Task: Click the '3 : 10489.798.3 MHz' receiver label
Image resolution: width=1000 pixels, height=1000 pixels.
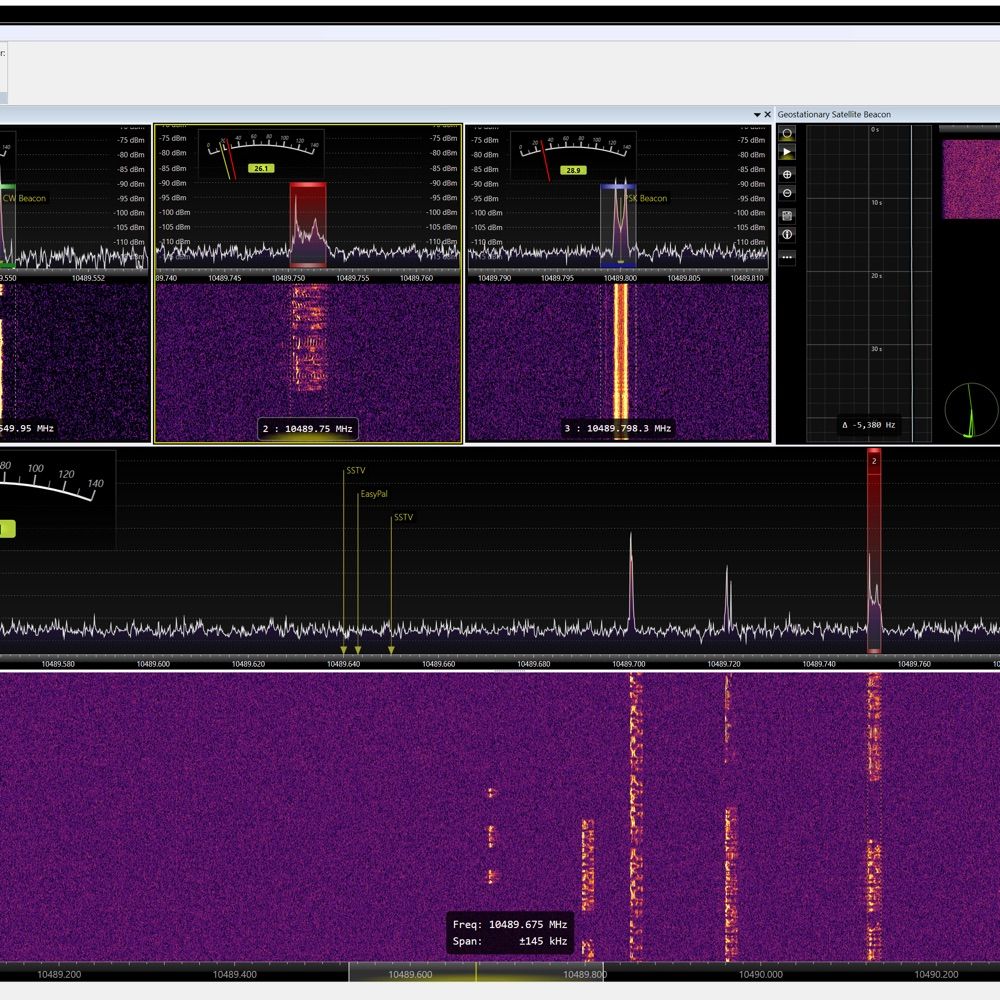Action: pos(617,428)
